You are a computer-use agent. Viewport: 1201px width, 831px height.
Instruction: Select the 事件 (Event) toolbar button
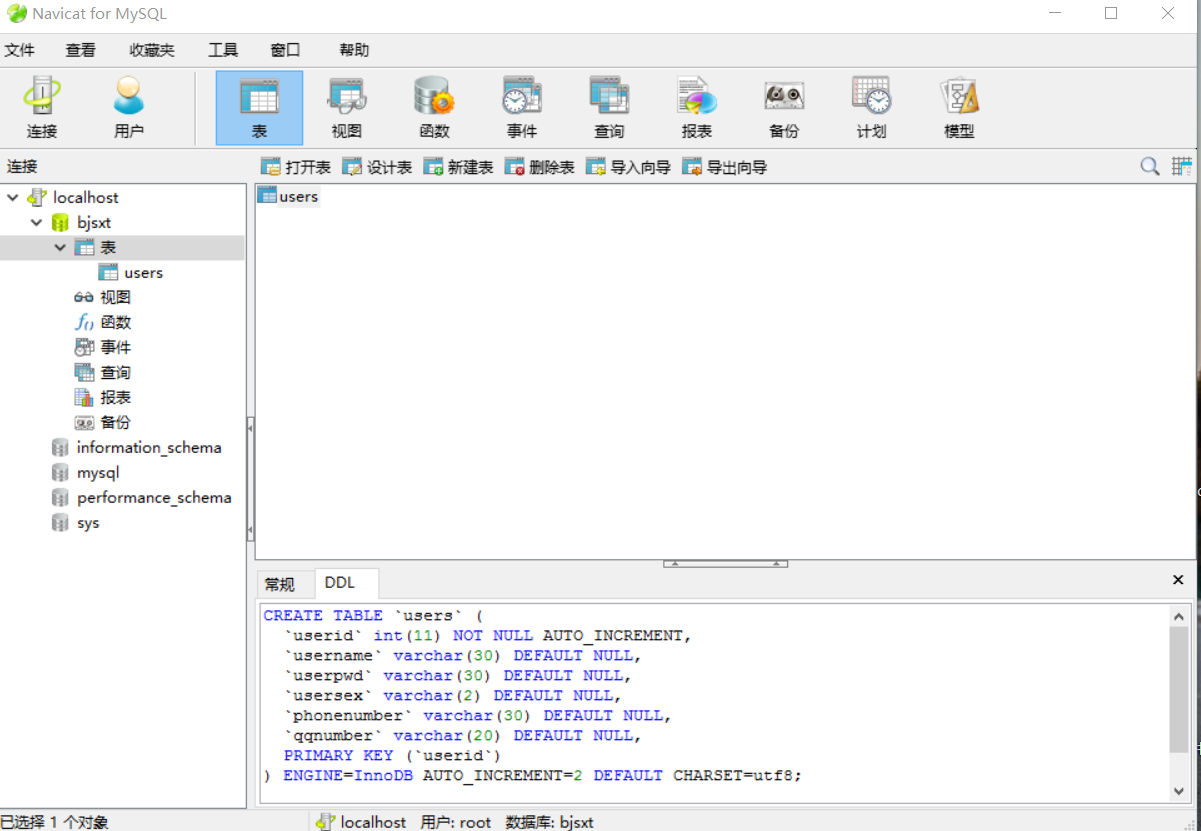click(x=521, y=108)
